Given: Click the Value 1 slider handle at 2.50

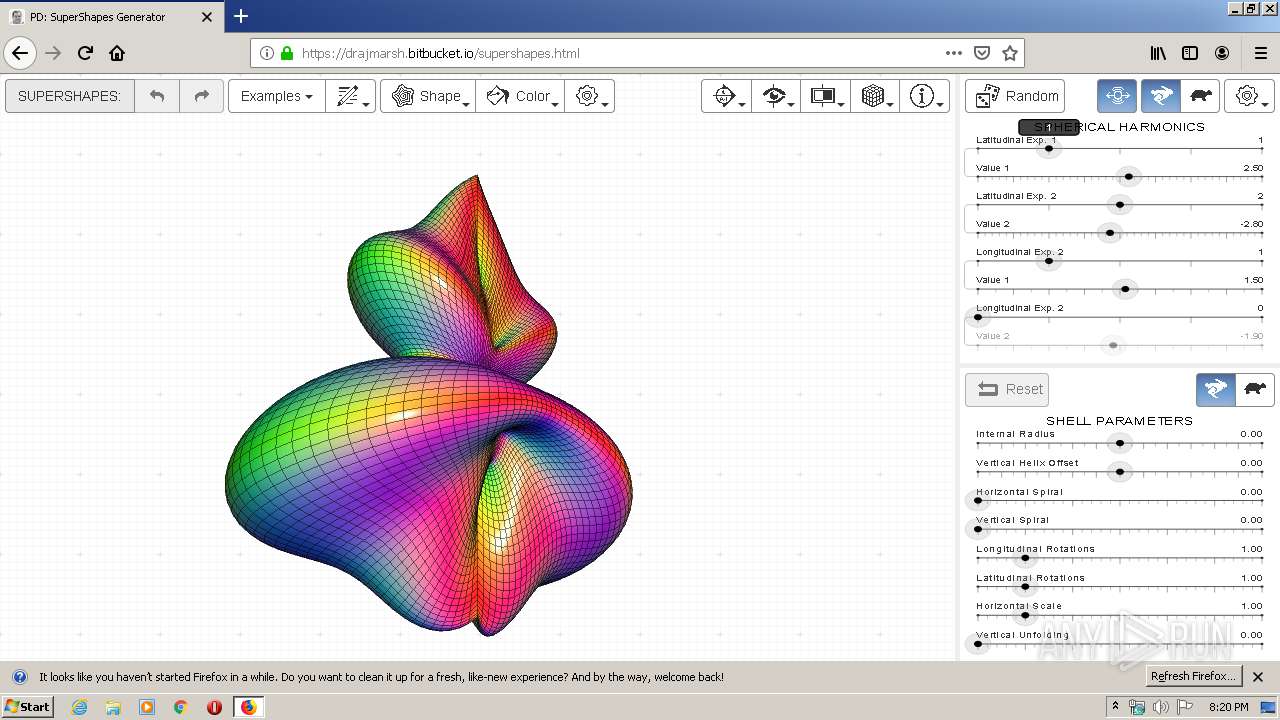Looking at the screenshot, I should [x=1129, y=177].
